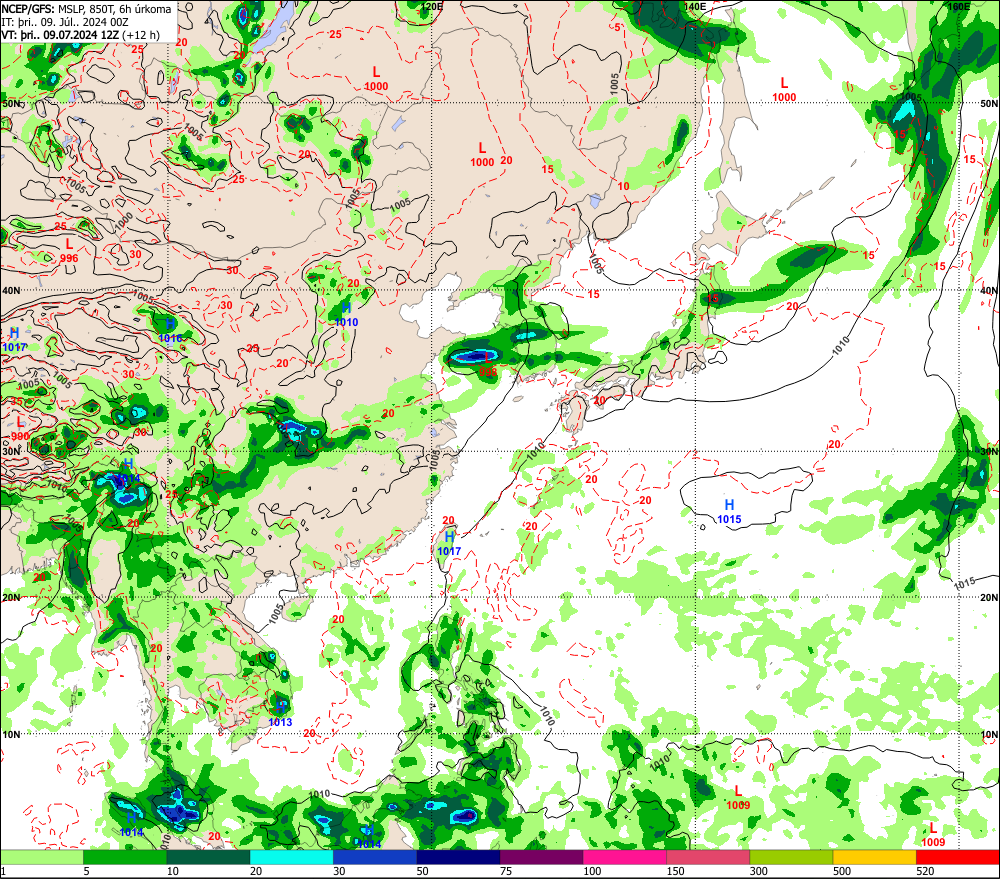1000x879 pixels.
Task: Click the initial time line '2024 00Z'
Action: 108,22
